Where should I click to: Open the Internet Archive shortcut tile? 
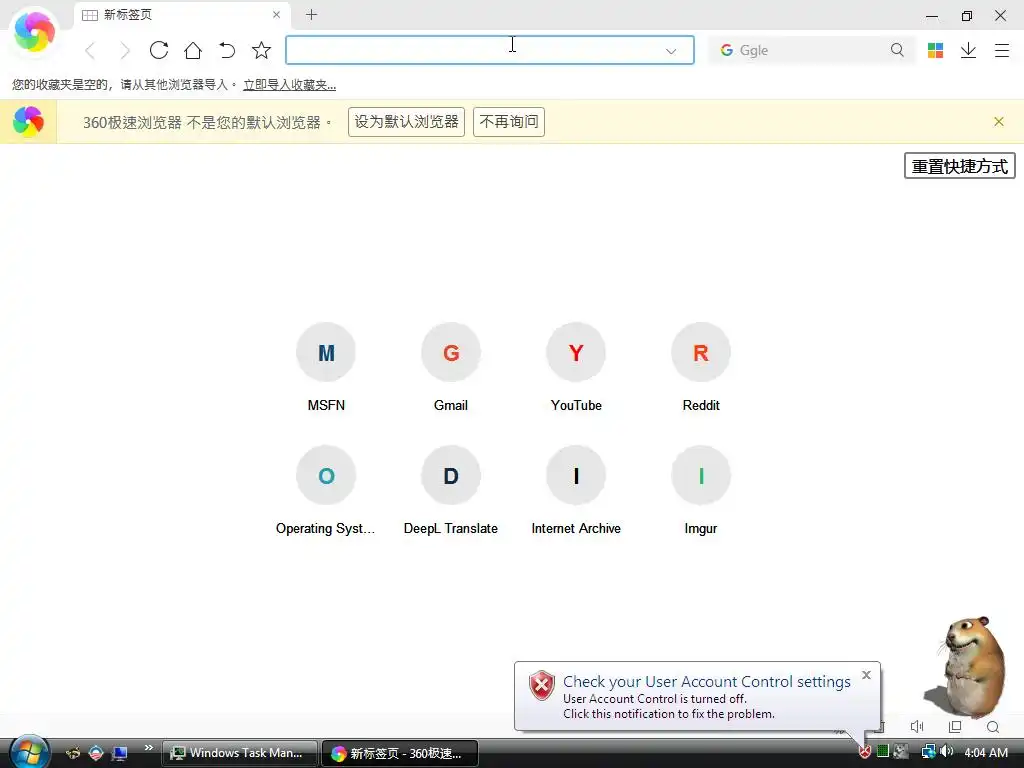pos(576,490)
